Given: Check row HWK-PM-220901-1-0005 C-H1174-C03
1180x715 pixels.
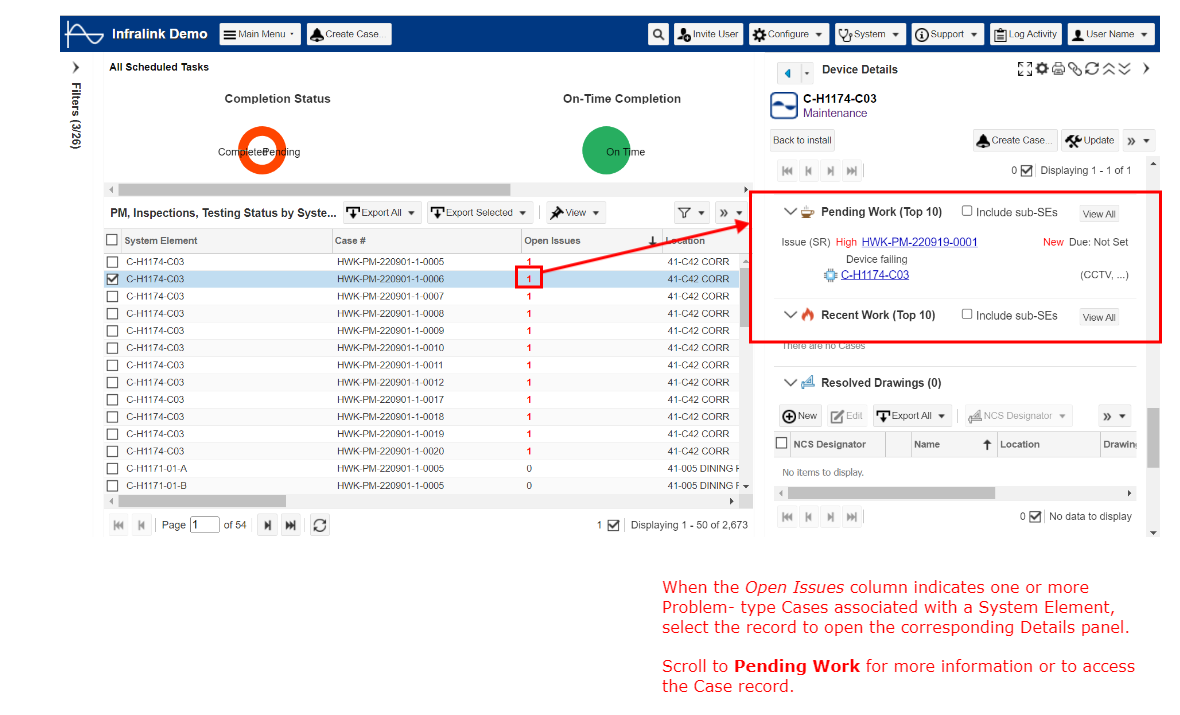Looking at the screenshot, I should coord(112,262).
